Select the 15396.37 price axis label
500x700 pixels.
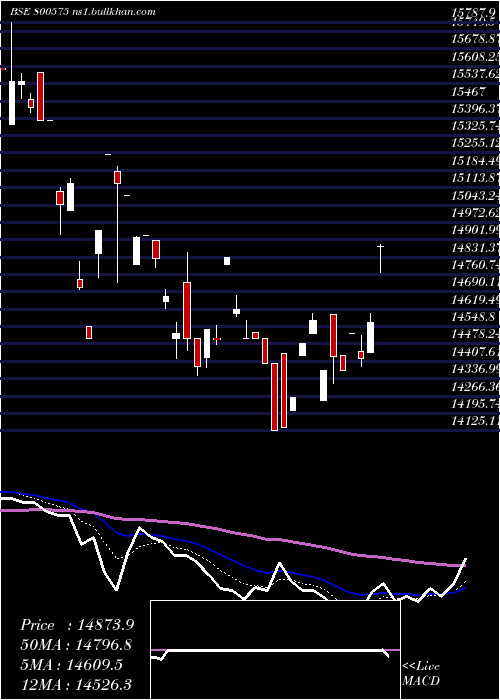(475, 109)
